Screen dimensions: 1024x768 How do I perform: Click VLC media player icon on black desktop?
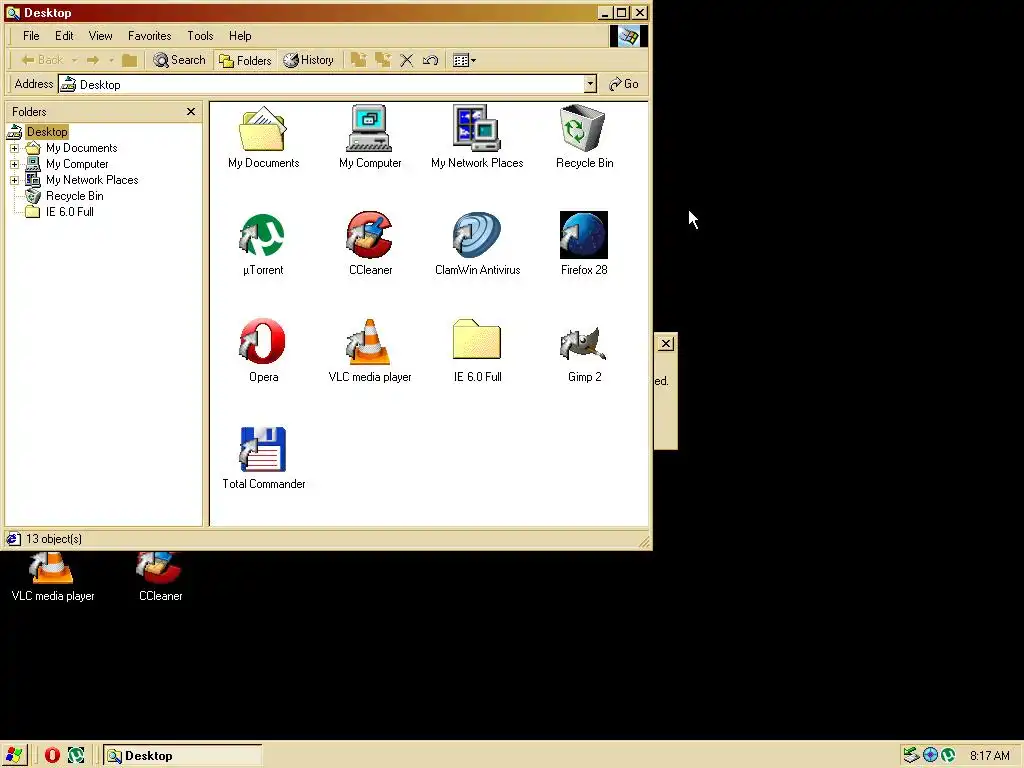52,577
